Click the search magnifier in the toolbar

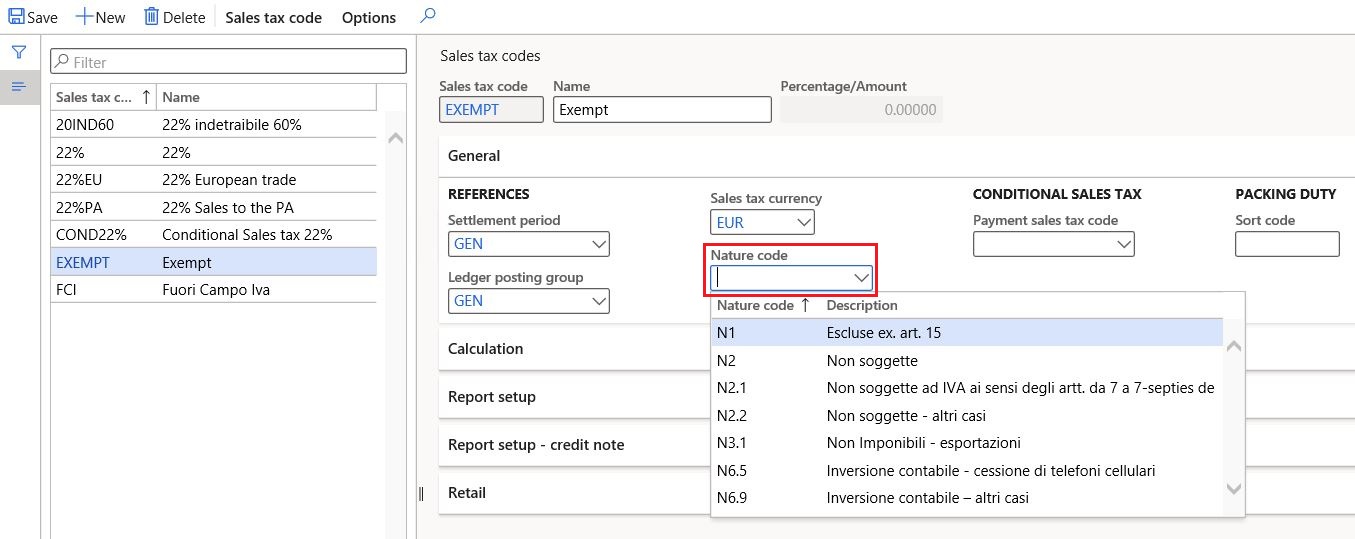coord(428,16)
